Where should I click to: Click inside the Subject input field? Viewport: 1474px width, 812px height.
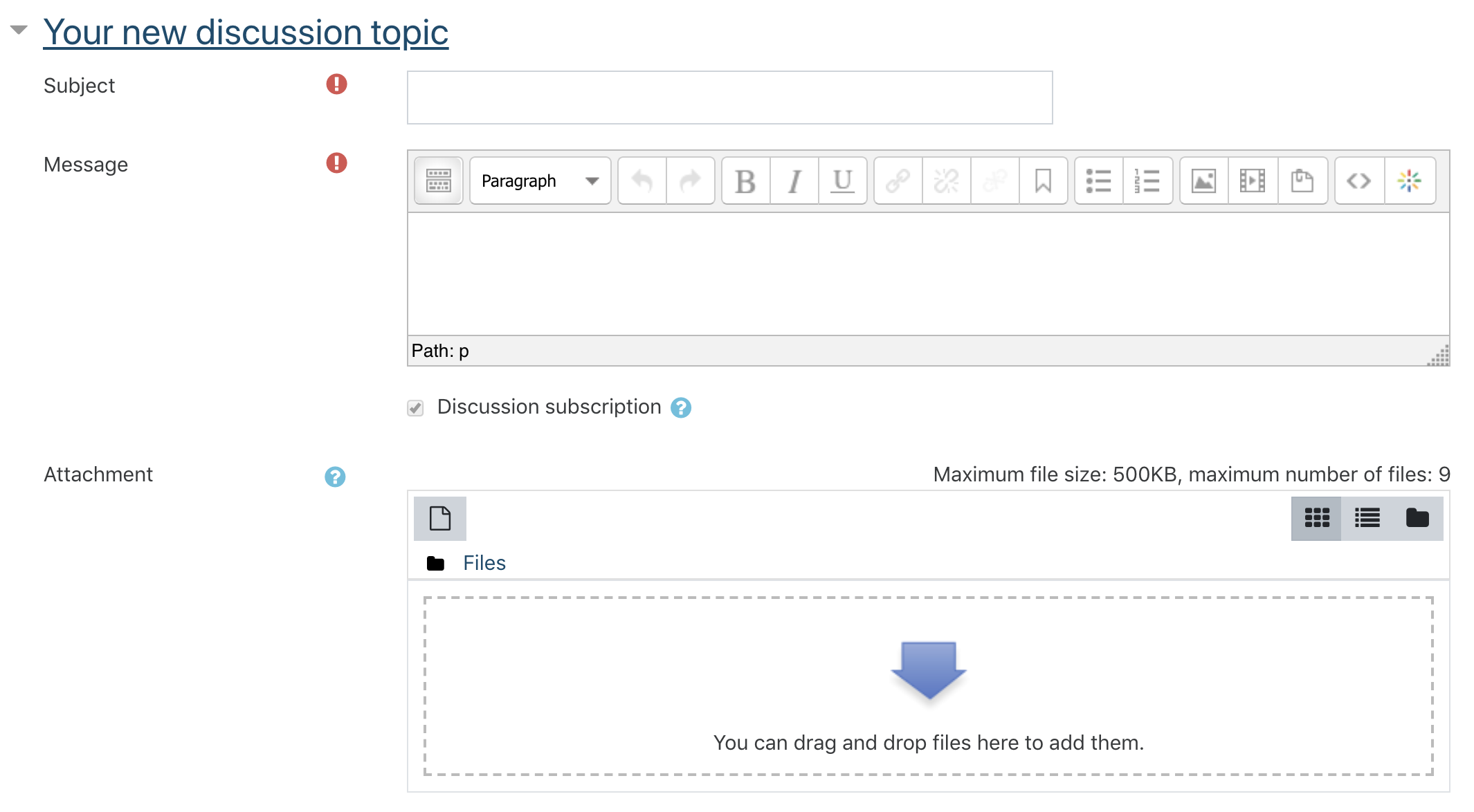[729, 98]
